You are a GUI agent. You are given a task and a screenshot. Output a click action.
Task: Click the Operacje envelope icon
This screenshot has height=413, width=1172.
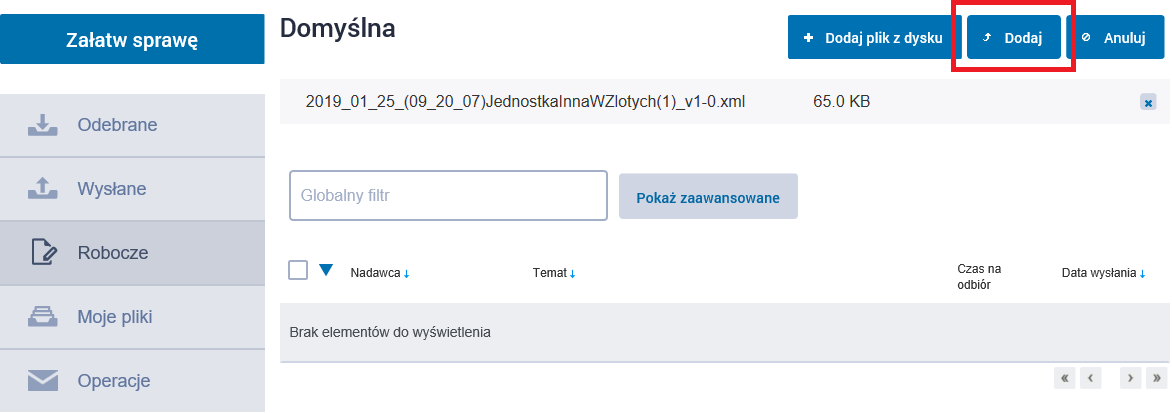(41, 381)
